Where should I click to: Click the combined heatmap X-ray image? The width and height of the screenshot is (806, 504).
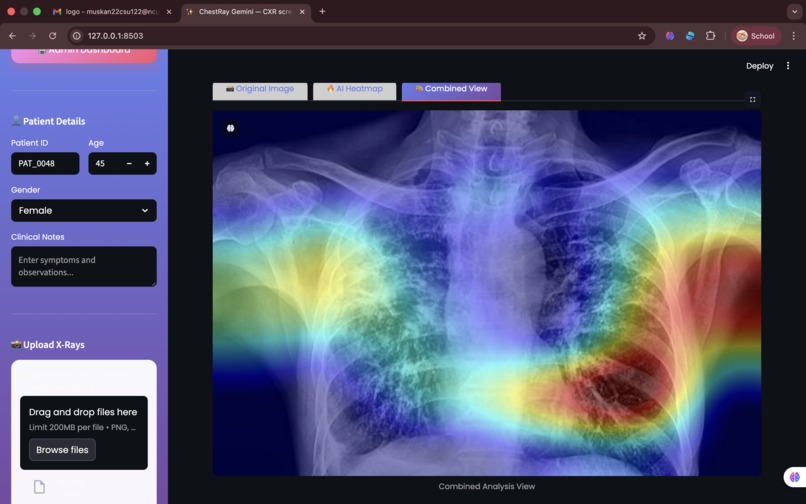487,293
